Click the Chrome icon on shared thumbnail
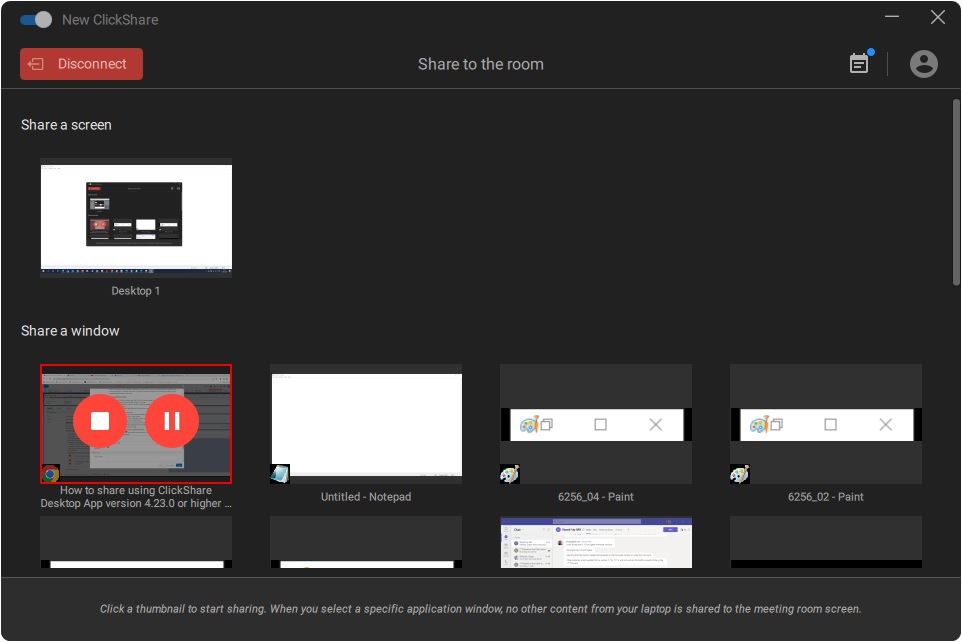Screen dimensions: 962x642 [x=50, y=474]
